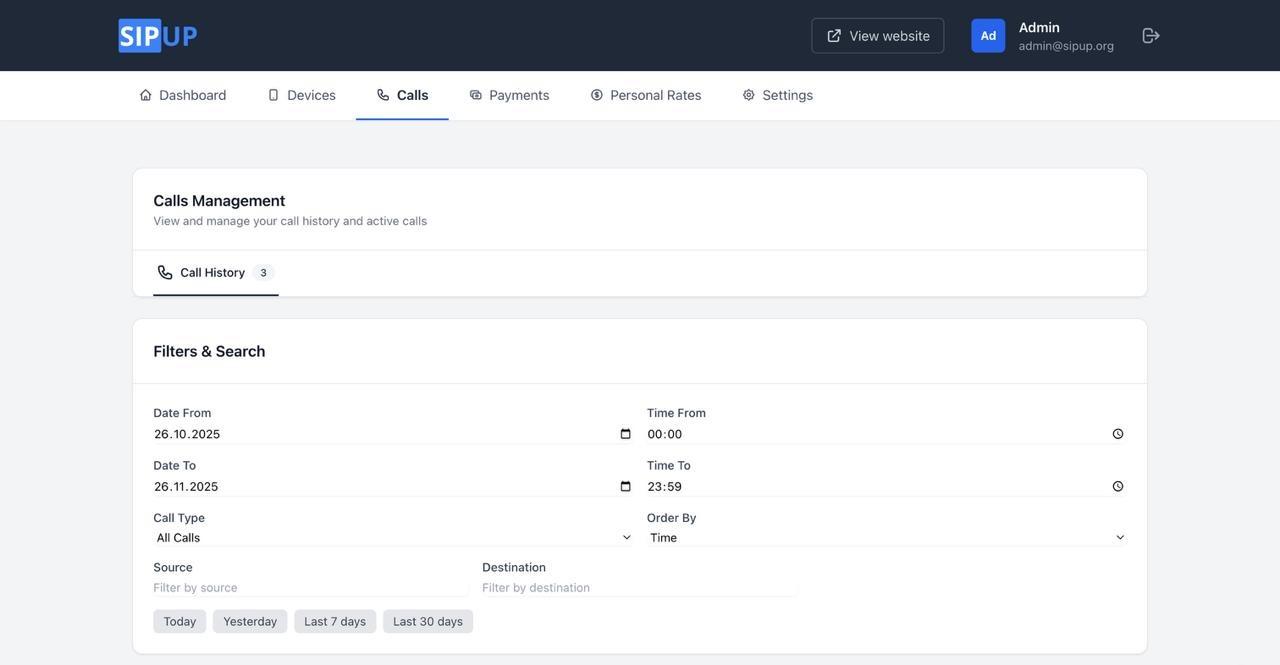Click the Source filter input field

coord(310,588)
